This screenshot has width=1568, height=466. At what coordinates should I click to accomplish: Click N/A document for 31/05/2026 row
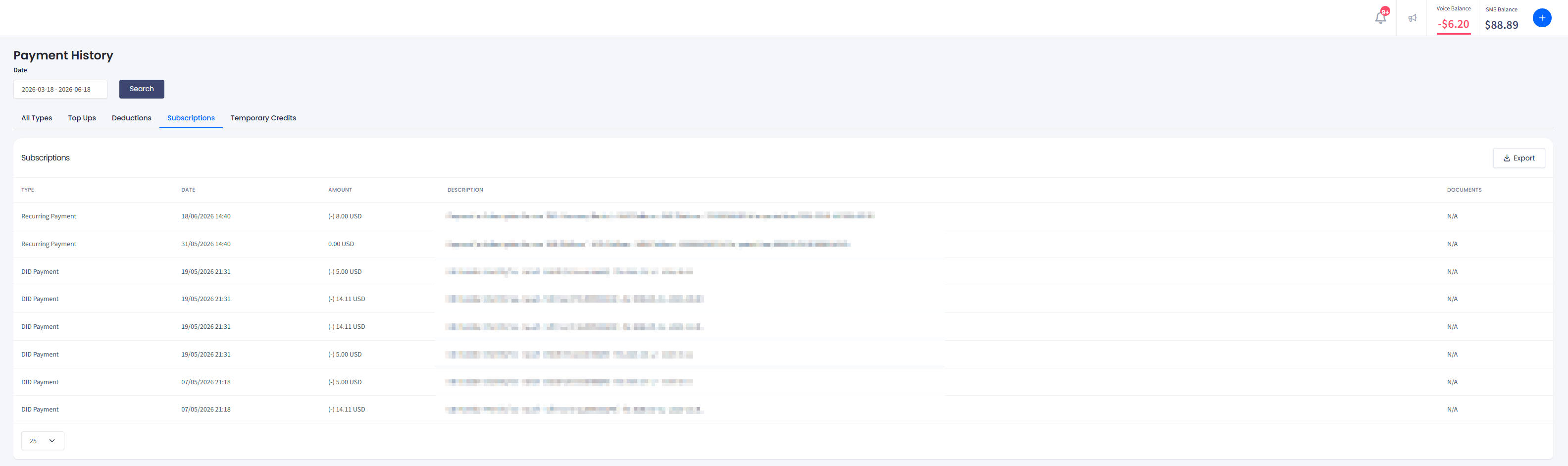click(1452, 244)
